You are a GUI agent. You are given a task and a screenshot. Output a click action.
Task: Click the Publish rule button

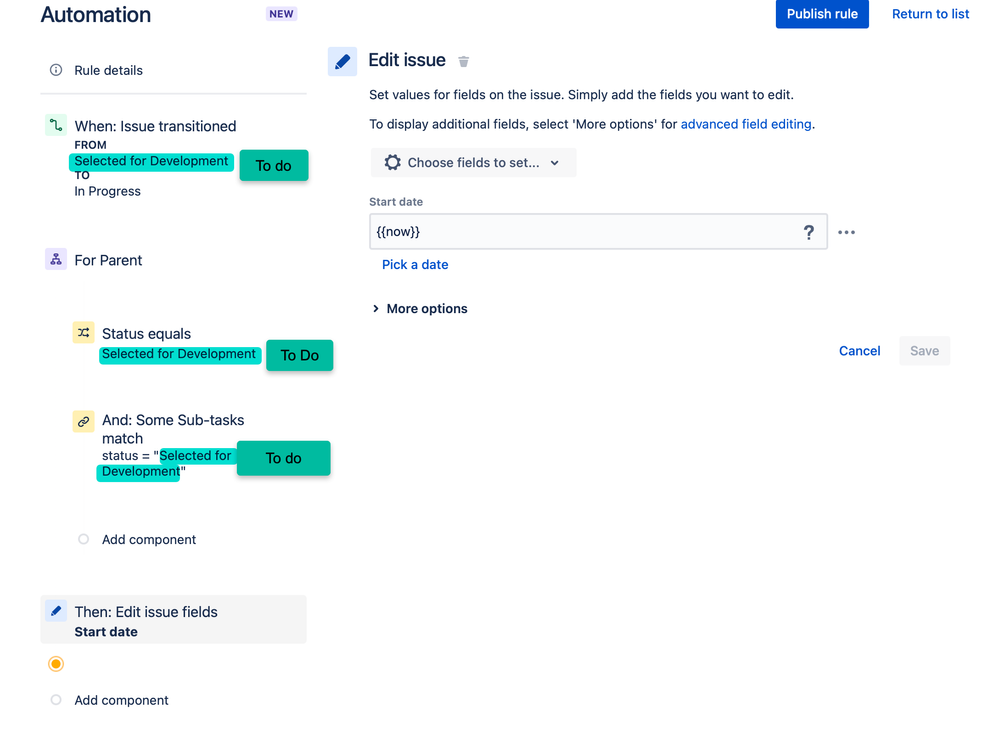tap(822, 14)
